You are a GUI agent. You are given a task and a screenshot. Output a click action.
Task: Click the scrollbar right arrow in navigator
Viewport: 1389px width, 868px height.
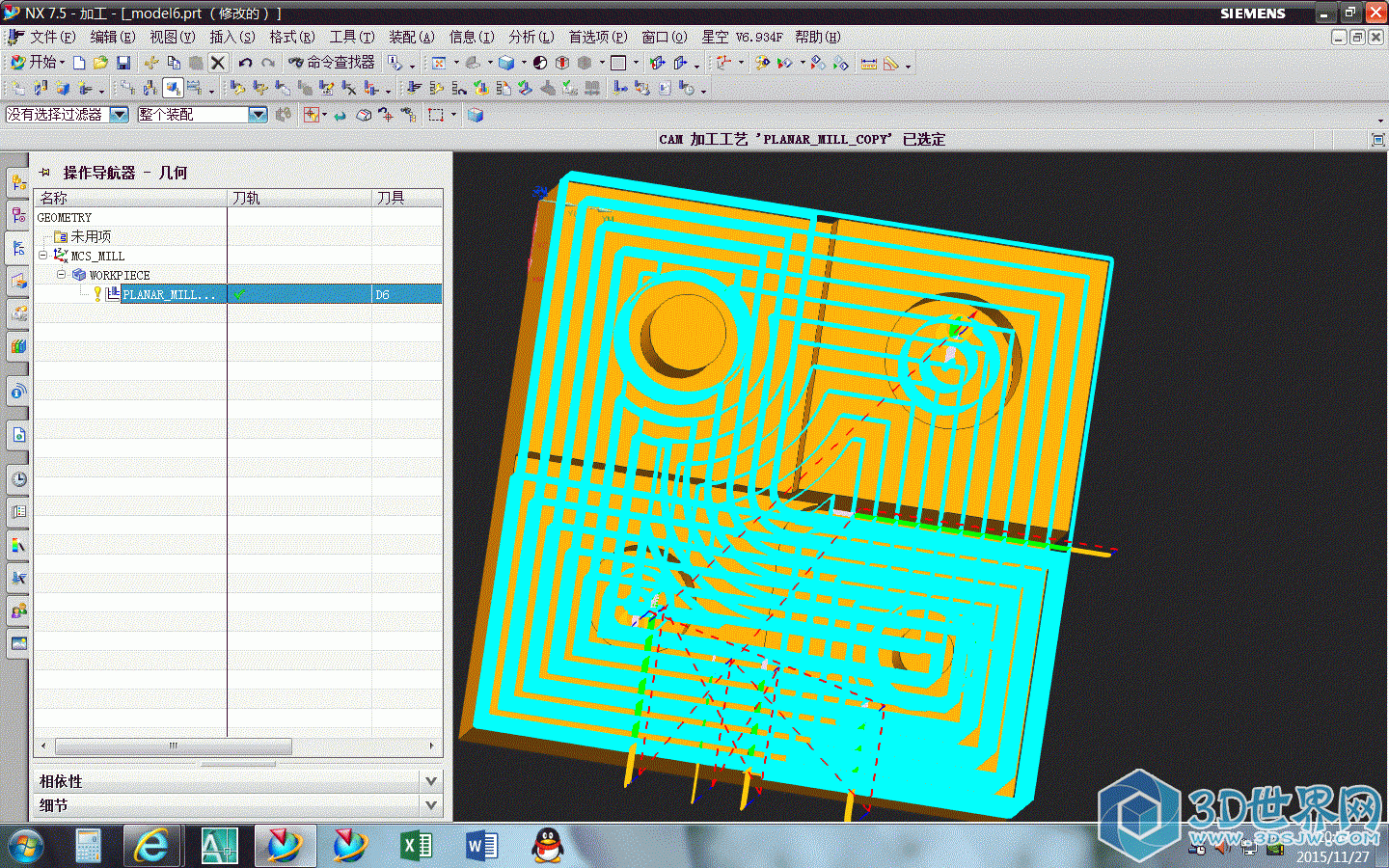(x=431, y=746)
